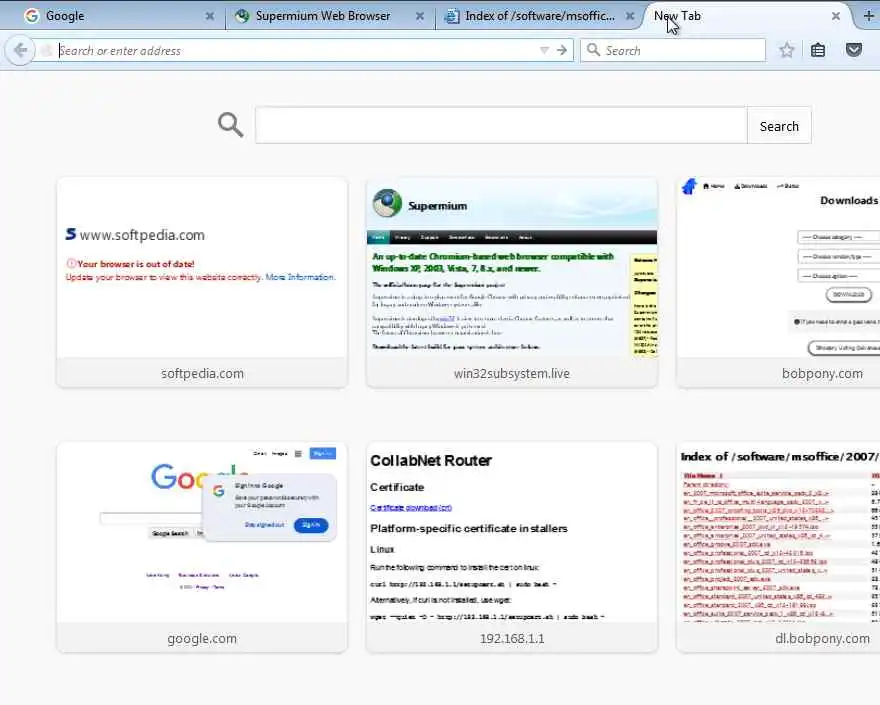Close the New Tab tab
The height and width of the screenshot is (705, 880).
[x=836, y=16]
